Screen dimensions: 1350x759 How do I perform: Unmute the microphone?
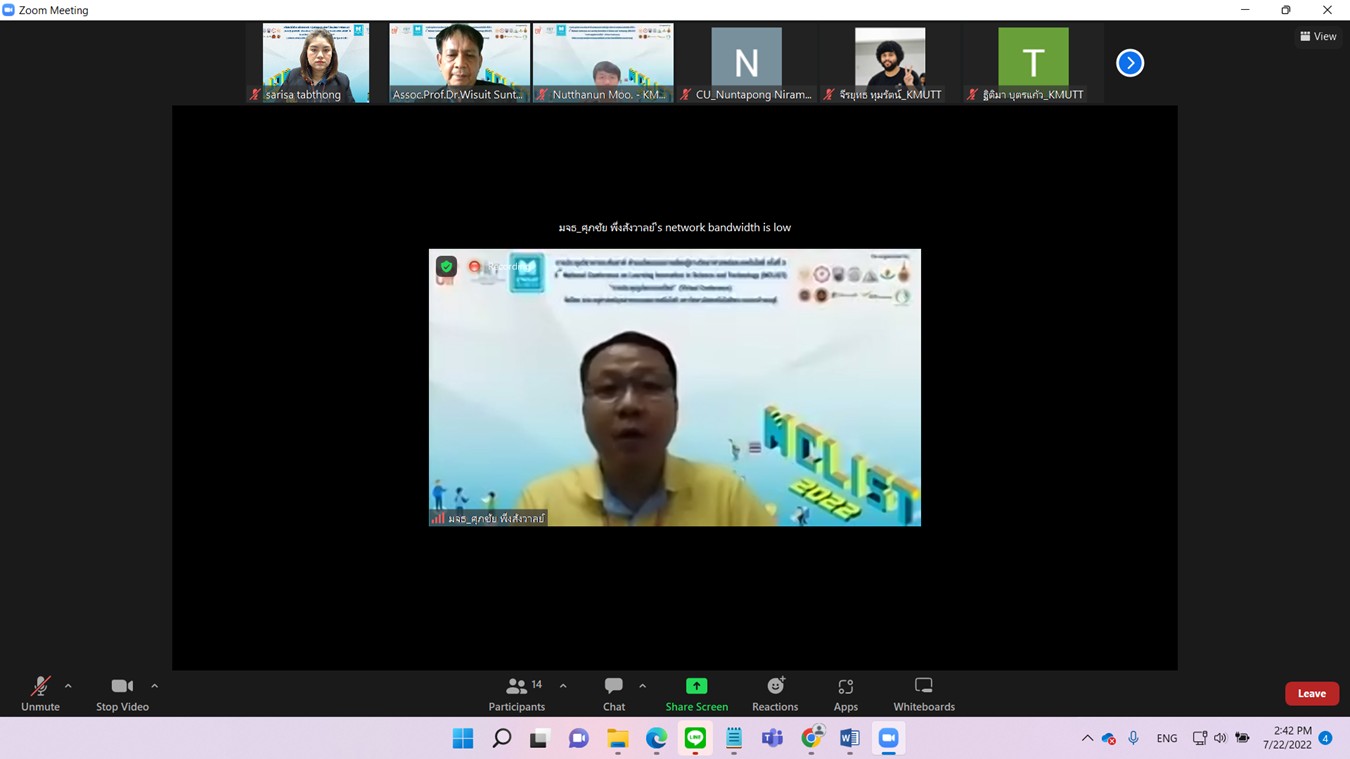point(40,693)
